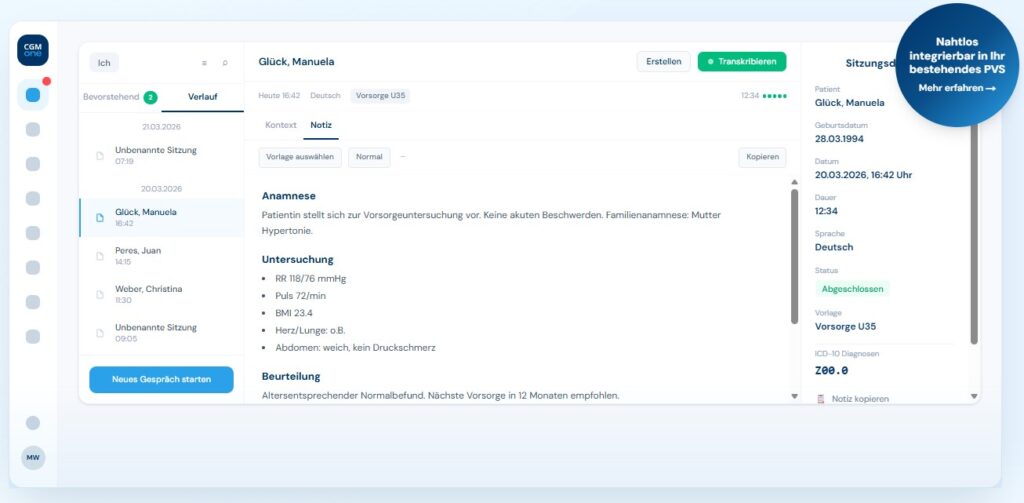
Task: Click the MW user avatar
Action: click(33, 457)
